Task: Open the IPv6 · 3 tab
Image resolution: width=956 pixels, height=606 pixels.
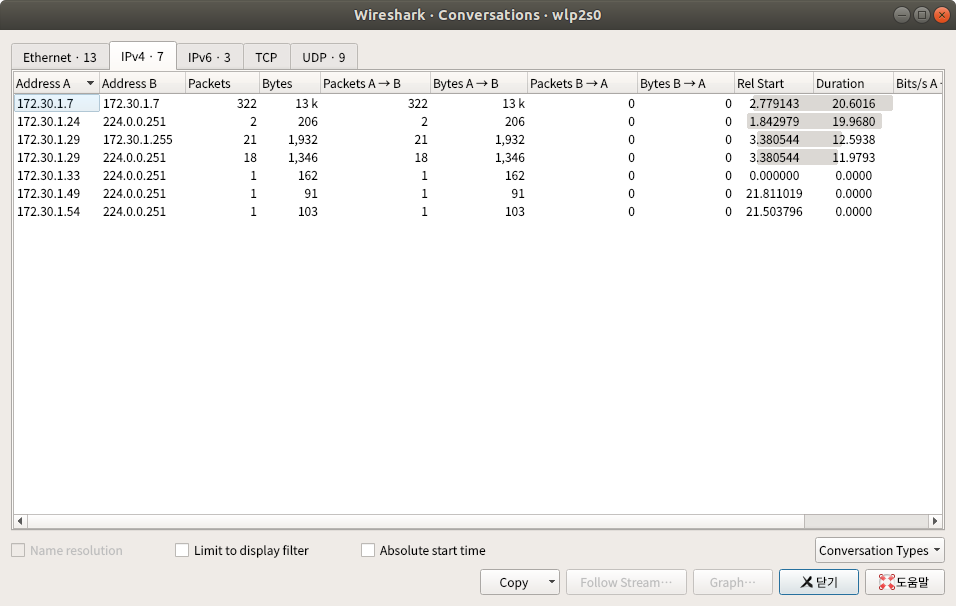Action: pyautogui.click(x=209, y=57)
